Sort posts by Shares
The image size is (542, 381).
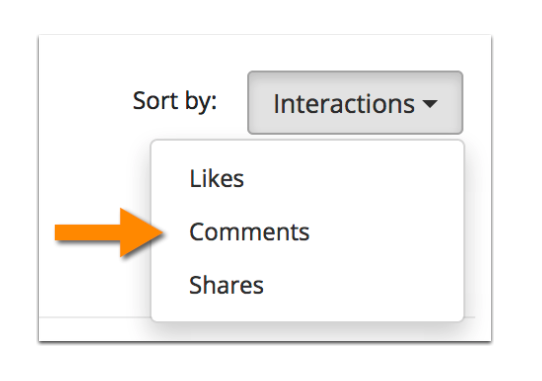(226, 285)
